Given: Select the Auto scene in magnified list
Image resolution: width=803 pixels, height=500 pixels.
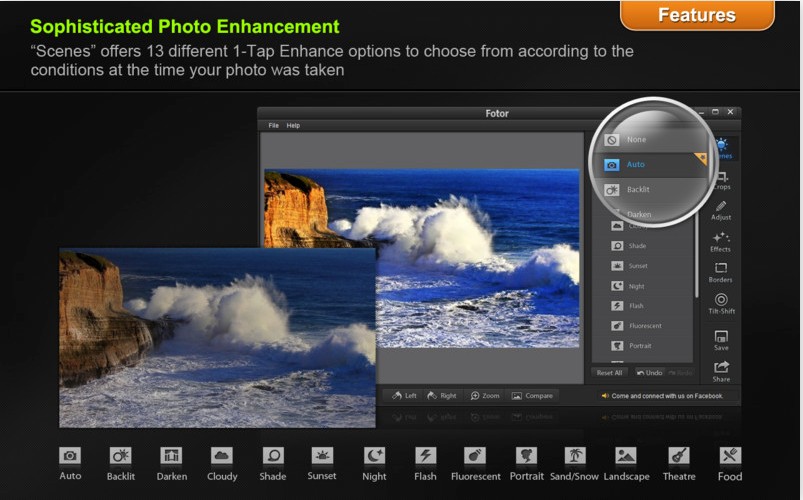Looking at the screenshot, I should click(649, 164).
